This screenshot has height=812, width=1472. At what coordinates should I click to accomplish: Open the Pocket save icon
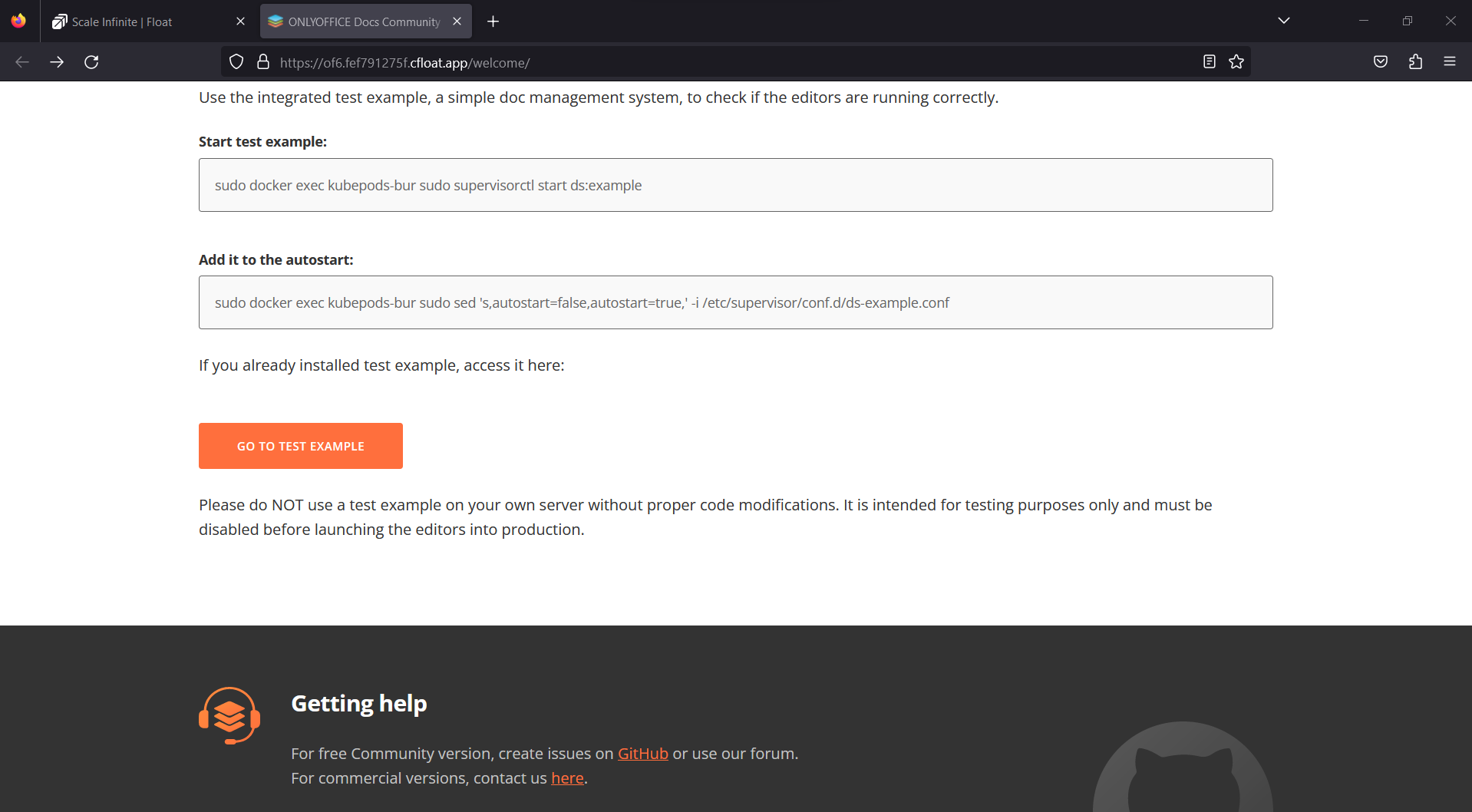[x=1381, y=62]
